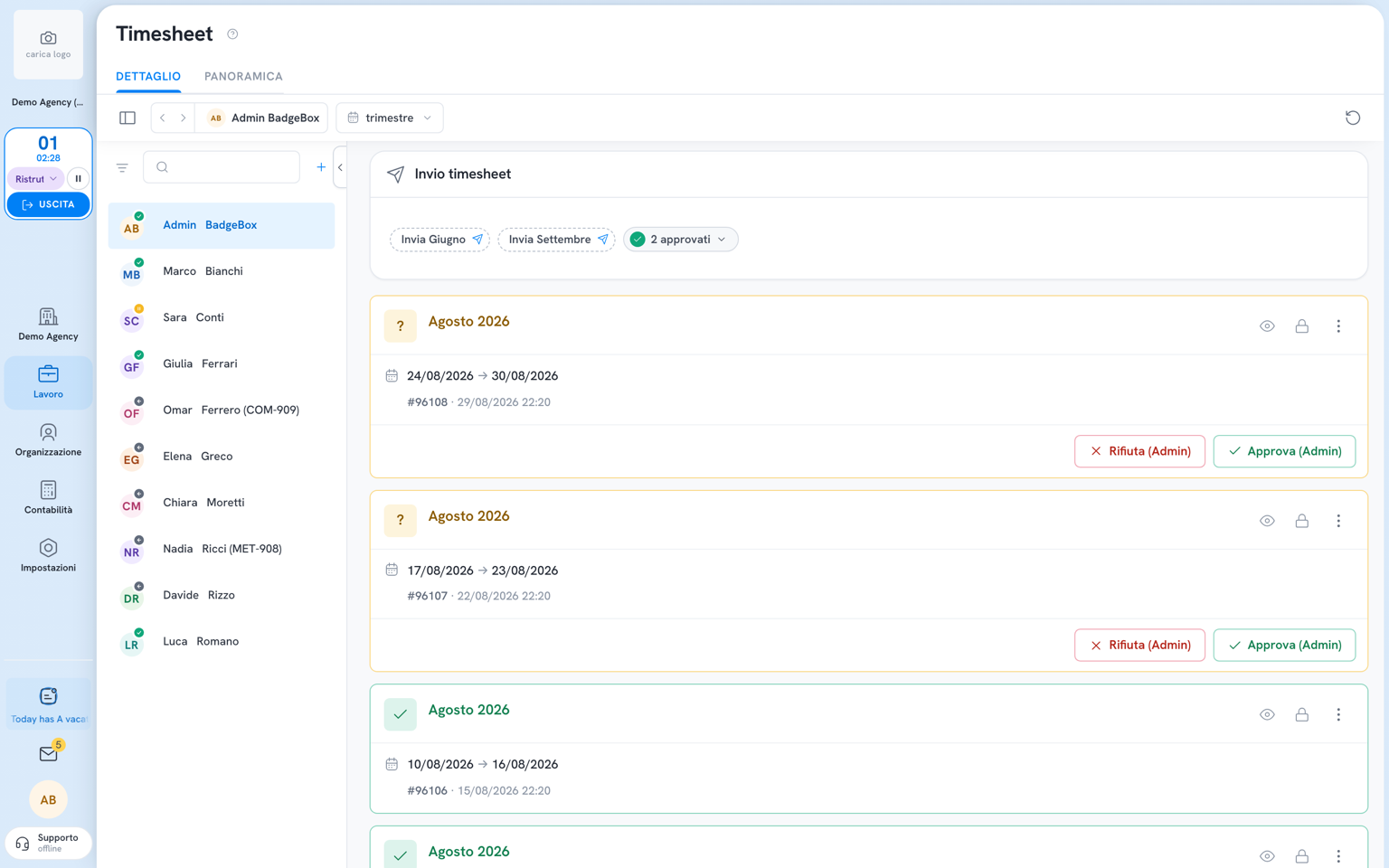Expand the 2 approvati dropdown
The image size is (1389, 868).
tap(681, 240)
